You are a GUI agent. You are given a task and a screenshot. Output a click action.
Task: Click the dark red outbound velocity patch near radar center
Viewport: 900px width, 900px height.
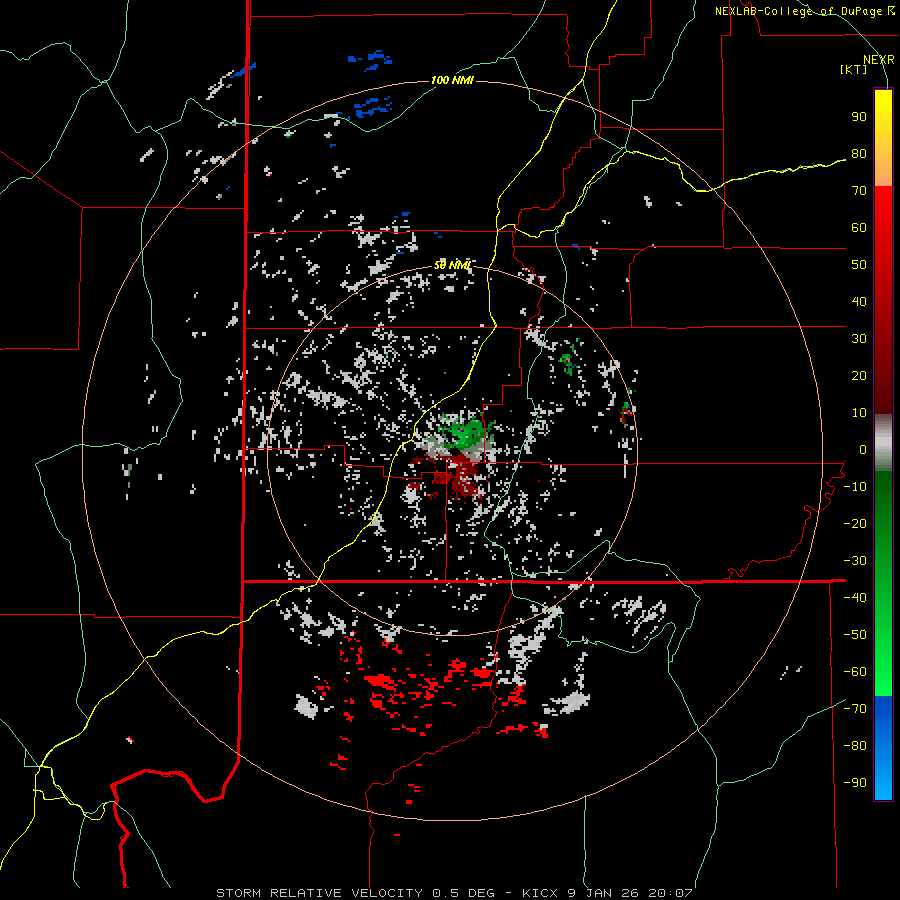[457, 474]
